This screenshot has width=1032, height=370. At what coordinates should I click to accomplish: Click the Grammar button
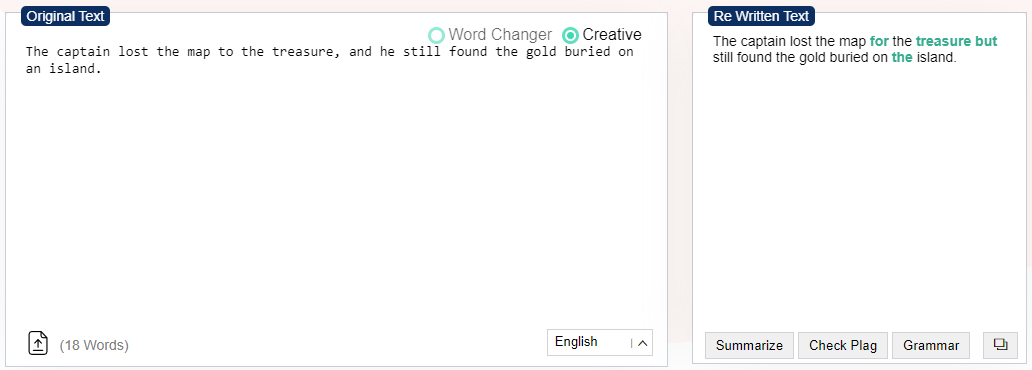tap(931, 346)
